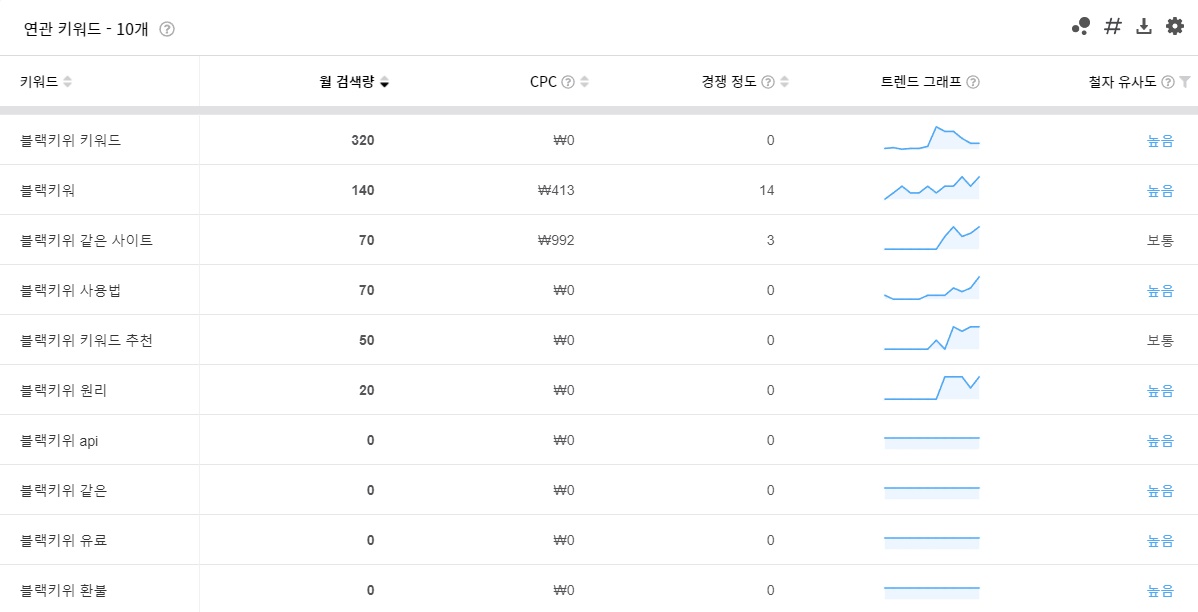The image size is (1198, 612).
Task: Open table settings gear icon
Action: point(1174,27)
